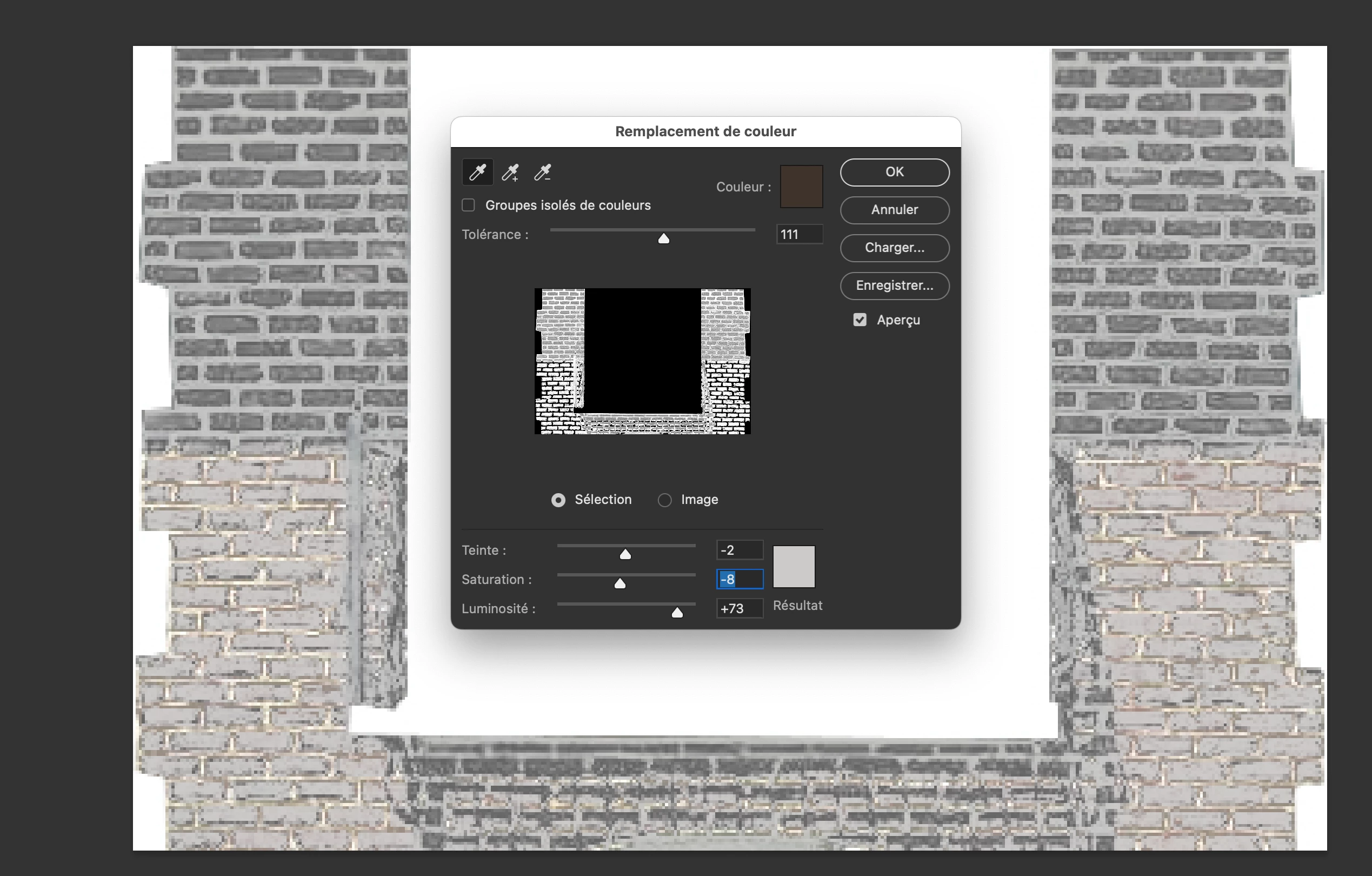Screen dimensions: 1372x876
Task: Uncheck the Aperçu preview checkbox
Action: [x=860, y=320]
